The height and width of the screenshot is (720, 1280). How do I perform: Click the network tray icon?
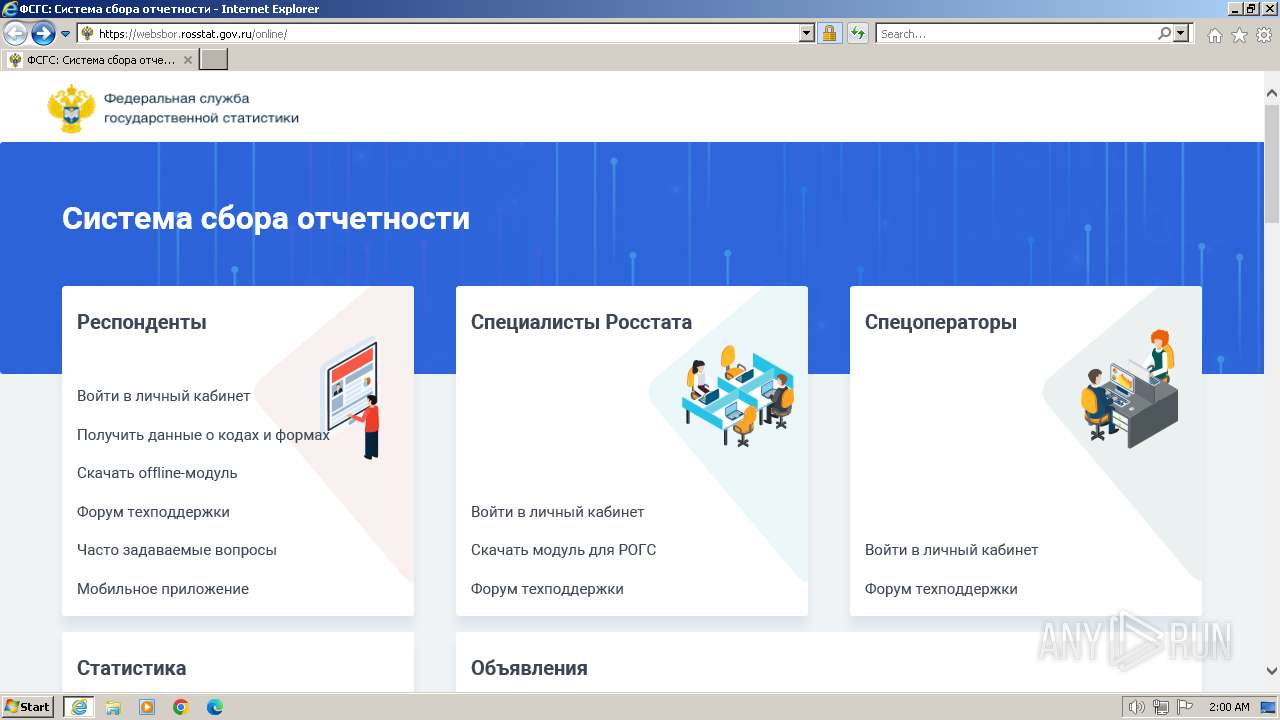(x=1161, y=707)
